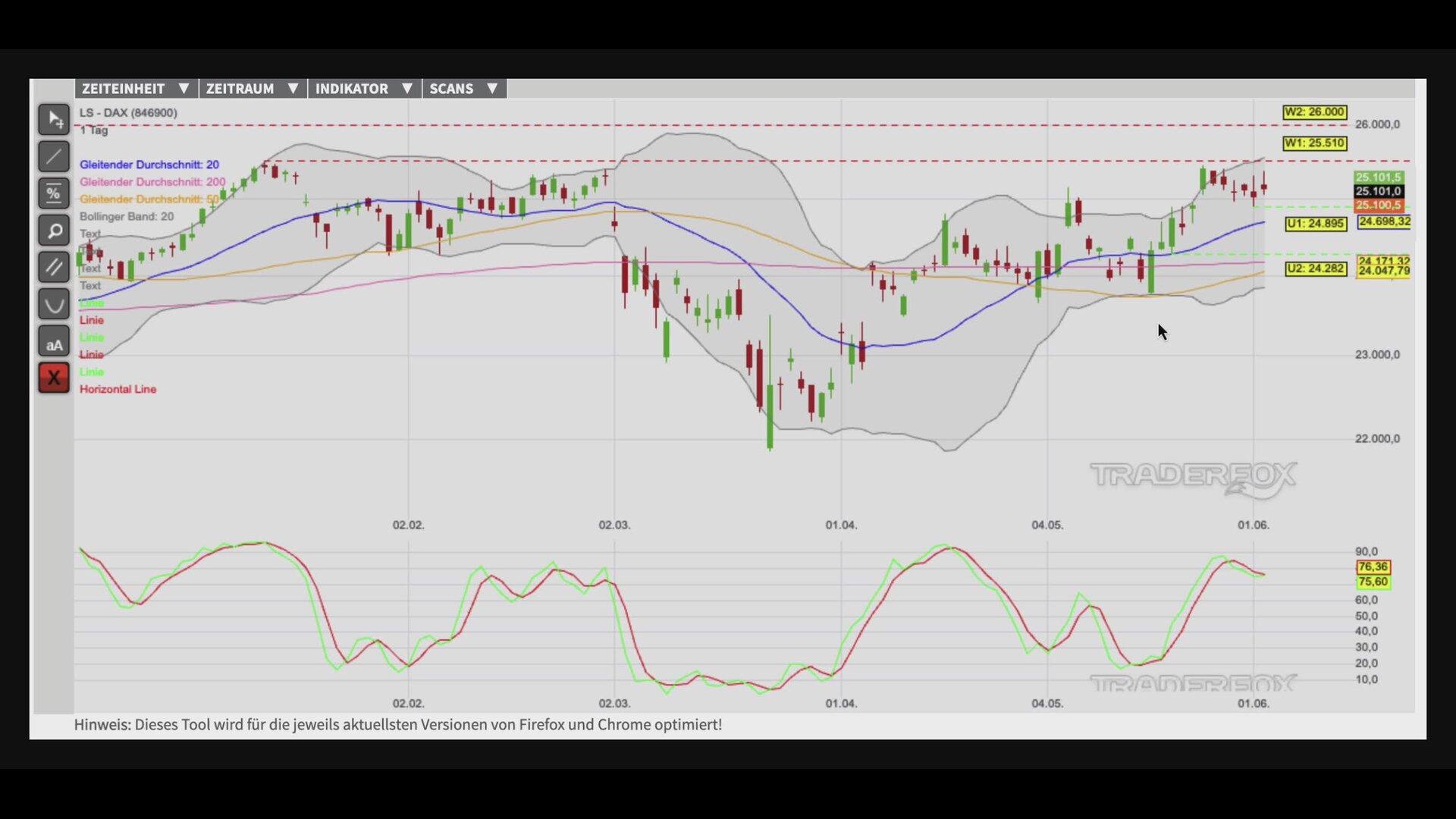Click legend entry Bollinger Band: 20
This screenshot has width=1456, height=819.
[x=127, y=217]
